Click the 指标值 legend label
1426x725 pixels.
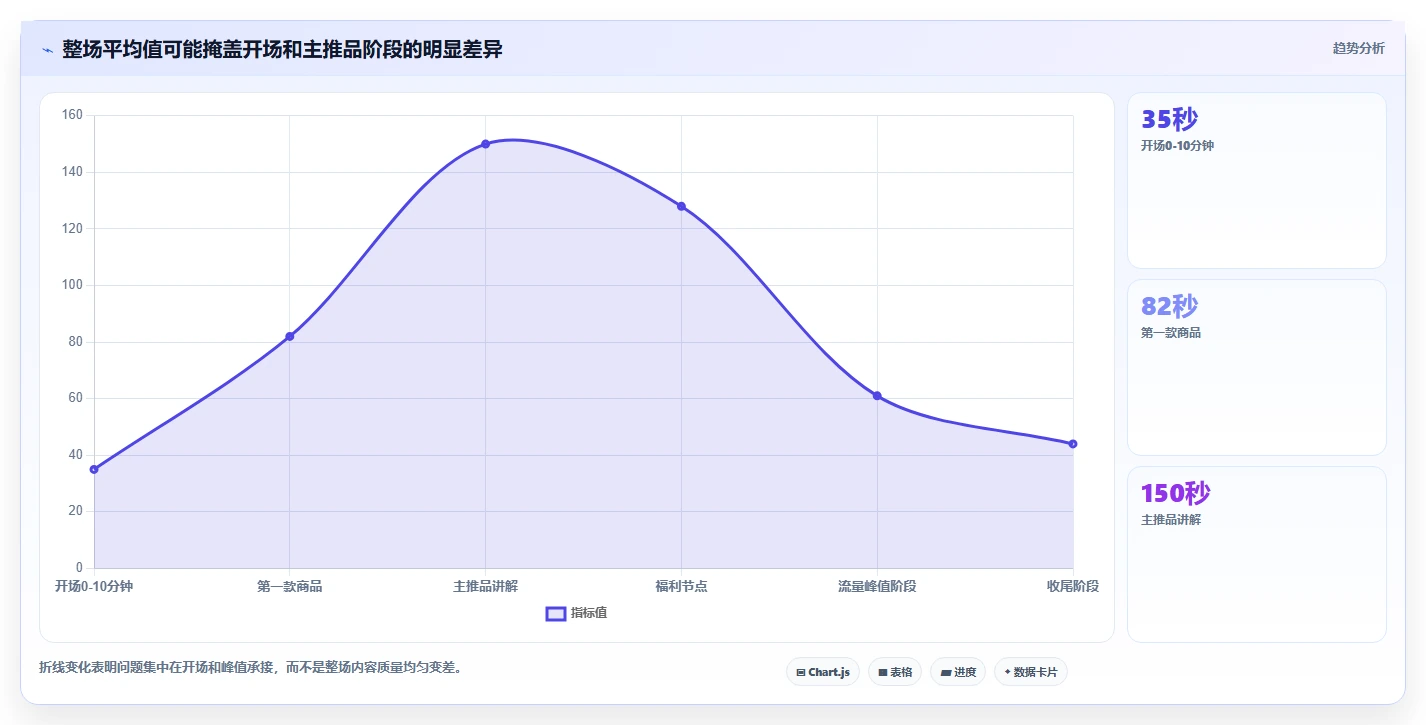point(589,613)
